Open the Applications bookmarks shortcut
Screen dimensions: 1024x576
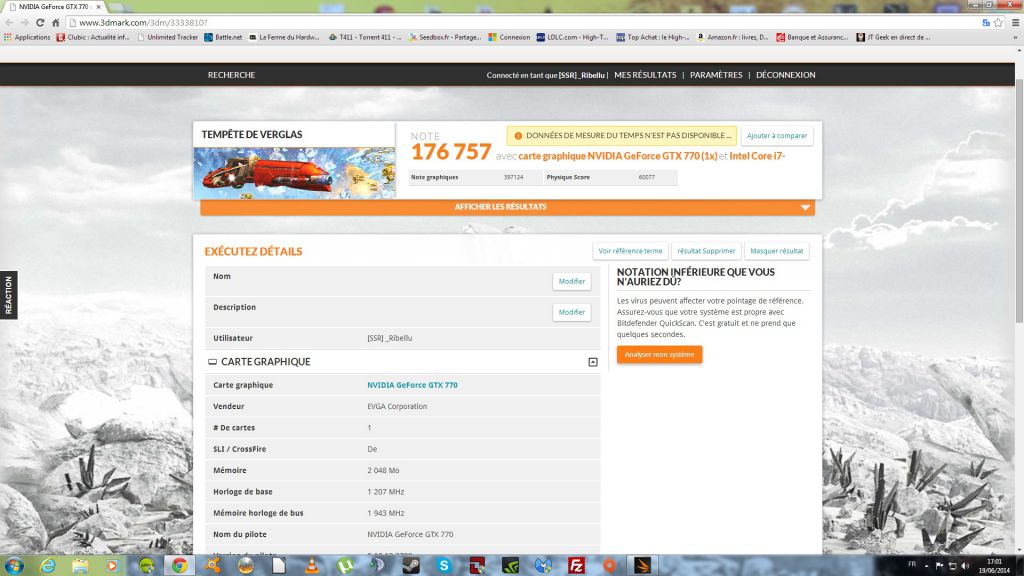(x=27, y=37)
